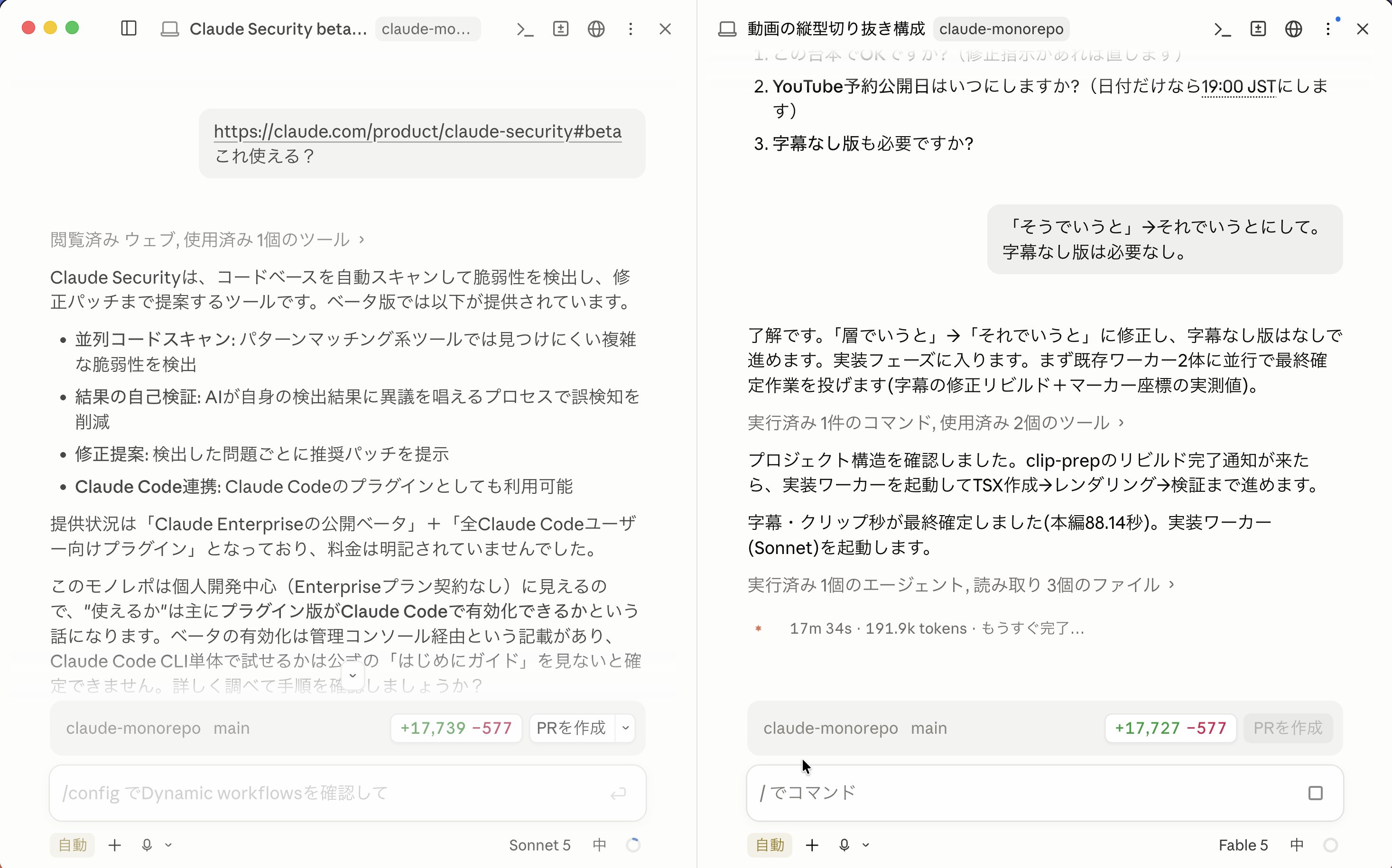Click これ使える？ user message text
Image resolution: width=1392 pixels, height=868 pixels.
tap(265, 156)
